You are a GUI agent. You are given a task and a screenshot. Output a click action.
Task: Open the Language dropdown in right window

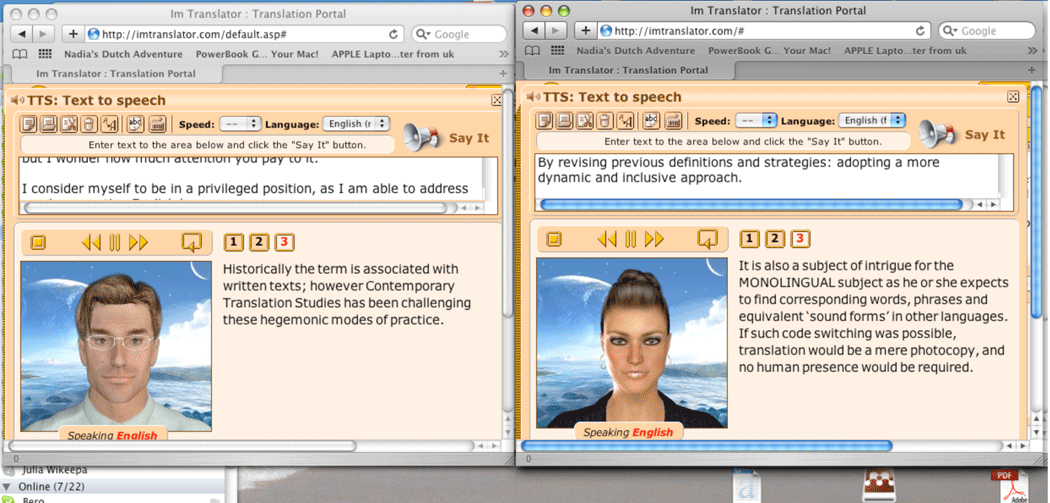click(872, 121)
